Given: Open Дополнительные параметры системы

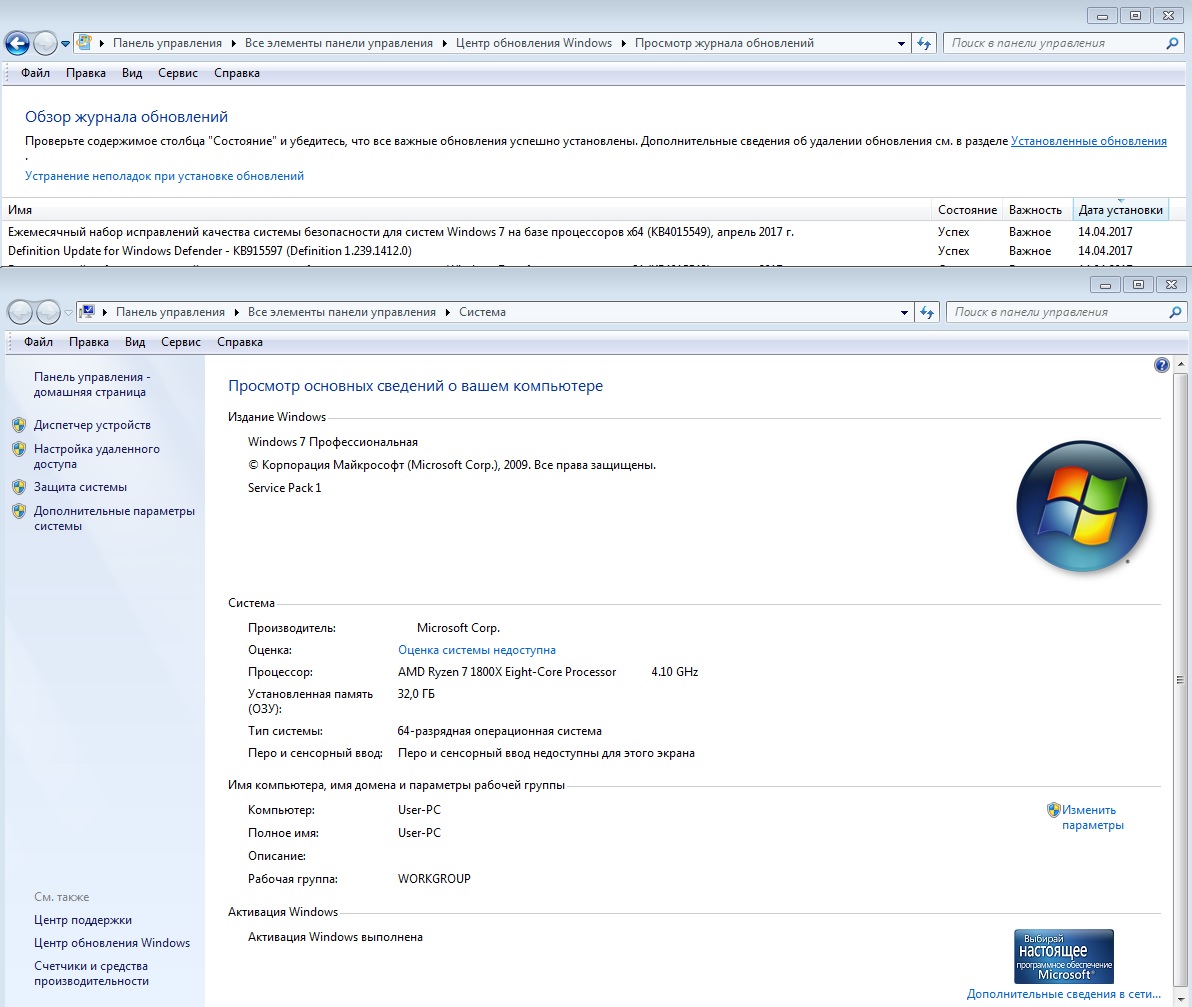Looking at the screenshot, I should pos(114,518).
